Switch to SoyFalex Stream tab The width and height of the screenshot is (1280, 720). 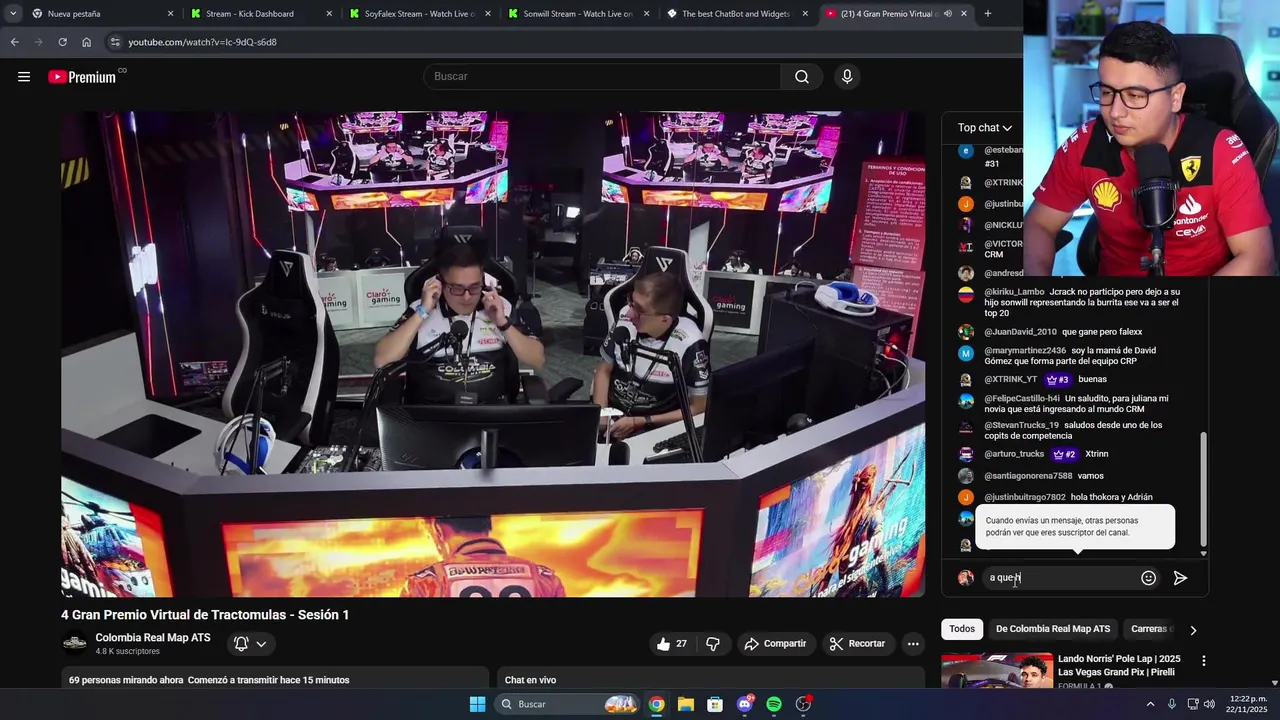tap(417, 14)
